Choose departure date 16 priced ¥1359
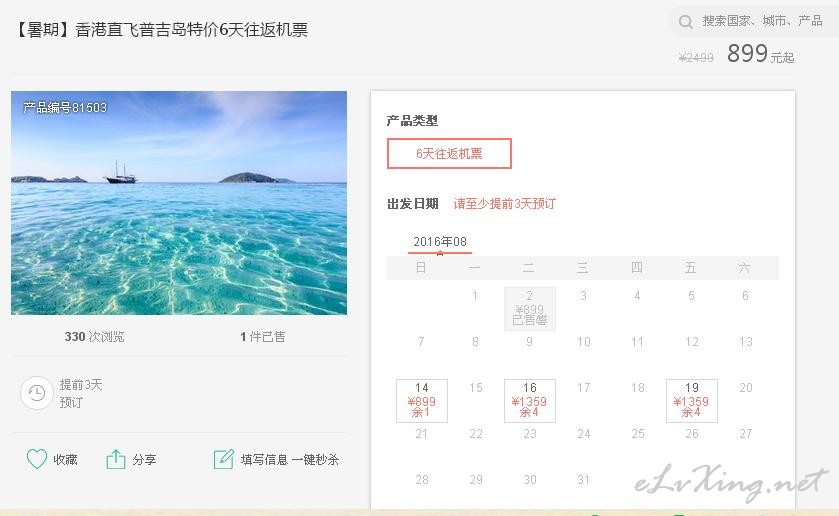839x516 pixels. click(530, 400)
